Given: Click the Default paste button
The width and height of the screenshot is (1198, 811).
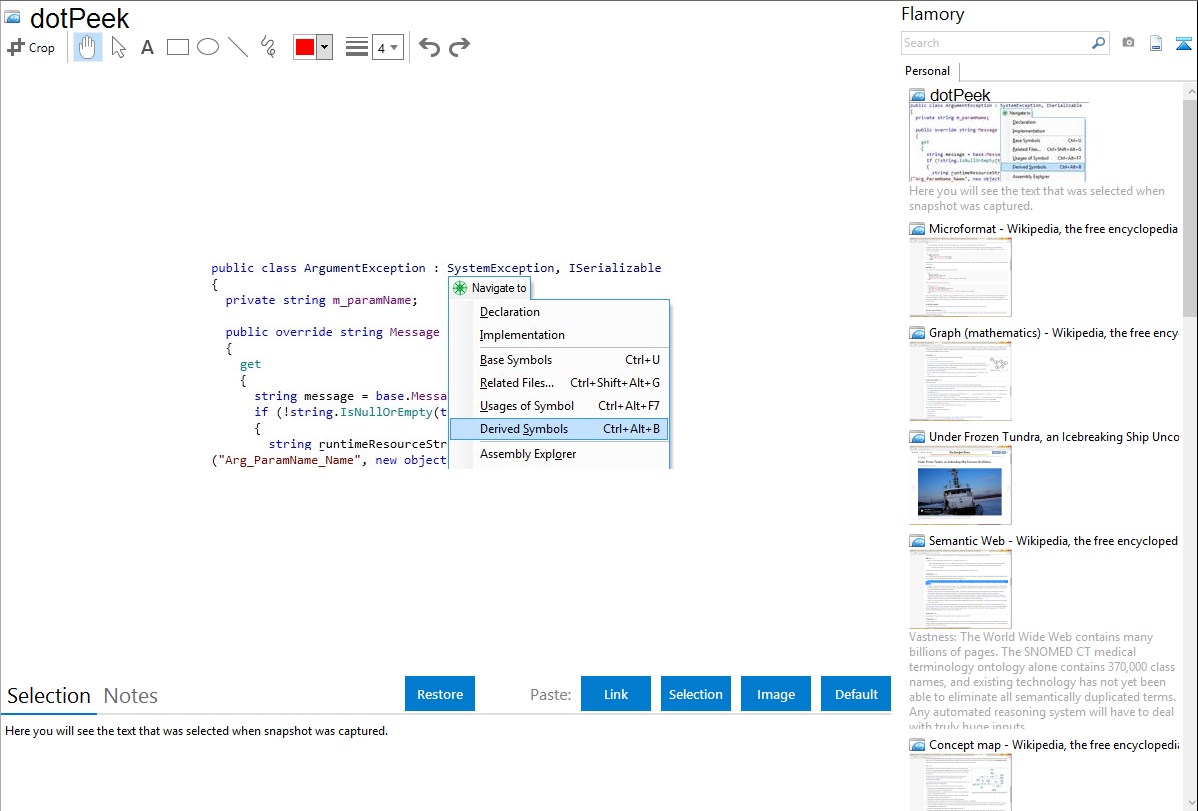Looking at the screenshot, I should [856, 694].
